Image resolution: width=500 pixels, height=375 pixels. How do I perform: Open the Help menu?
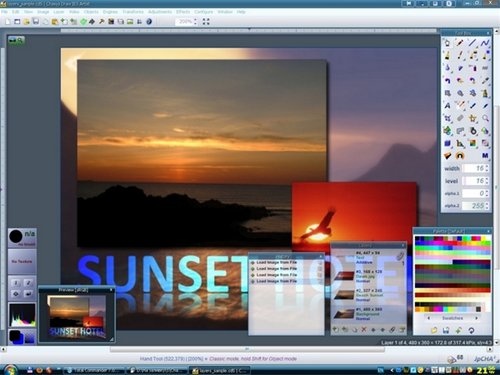pos(241,12)
